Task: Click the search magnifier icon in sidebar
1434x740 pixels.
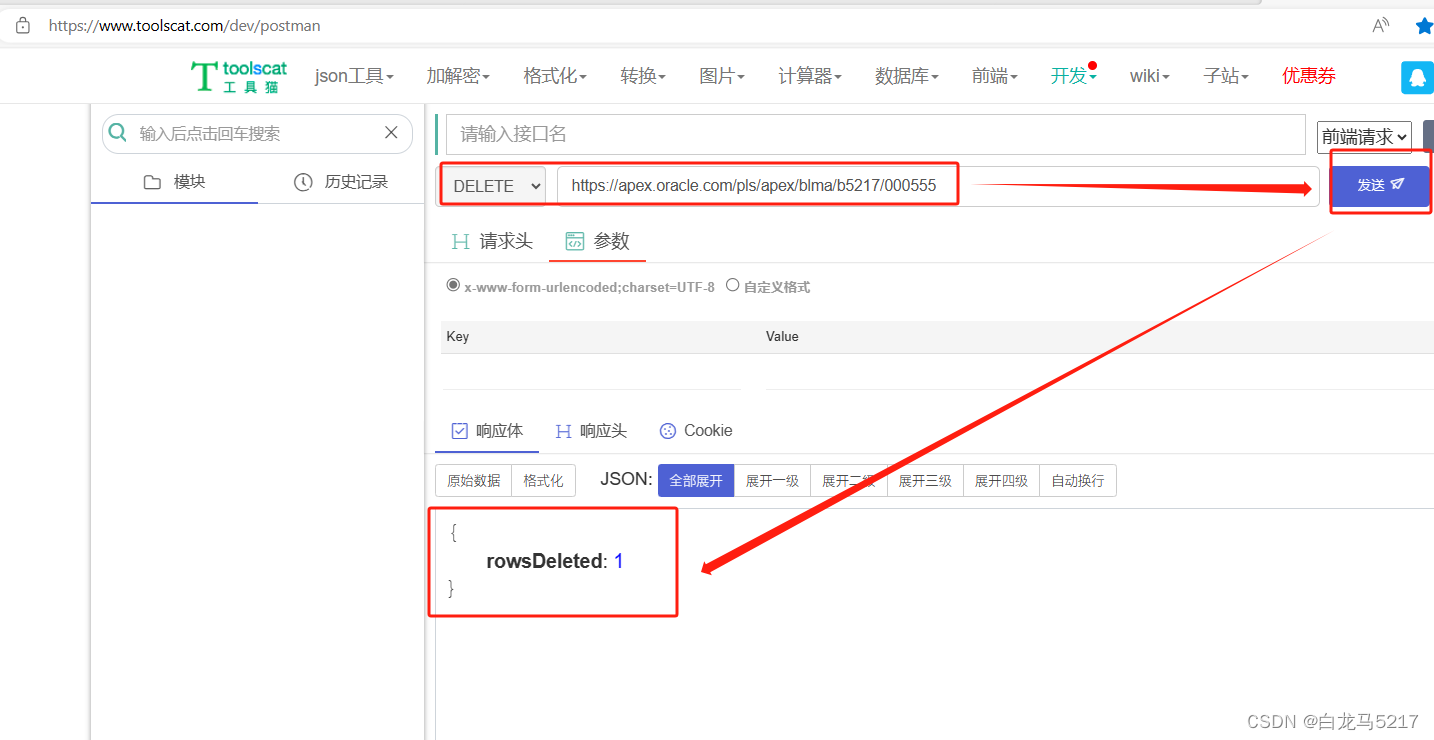Action: [118, 133]
